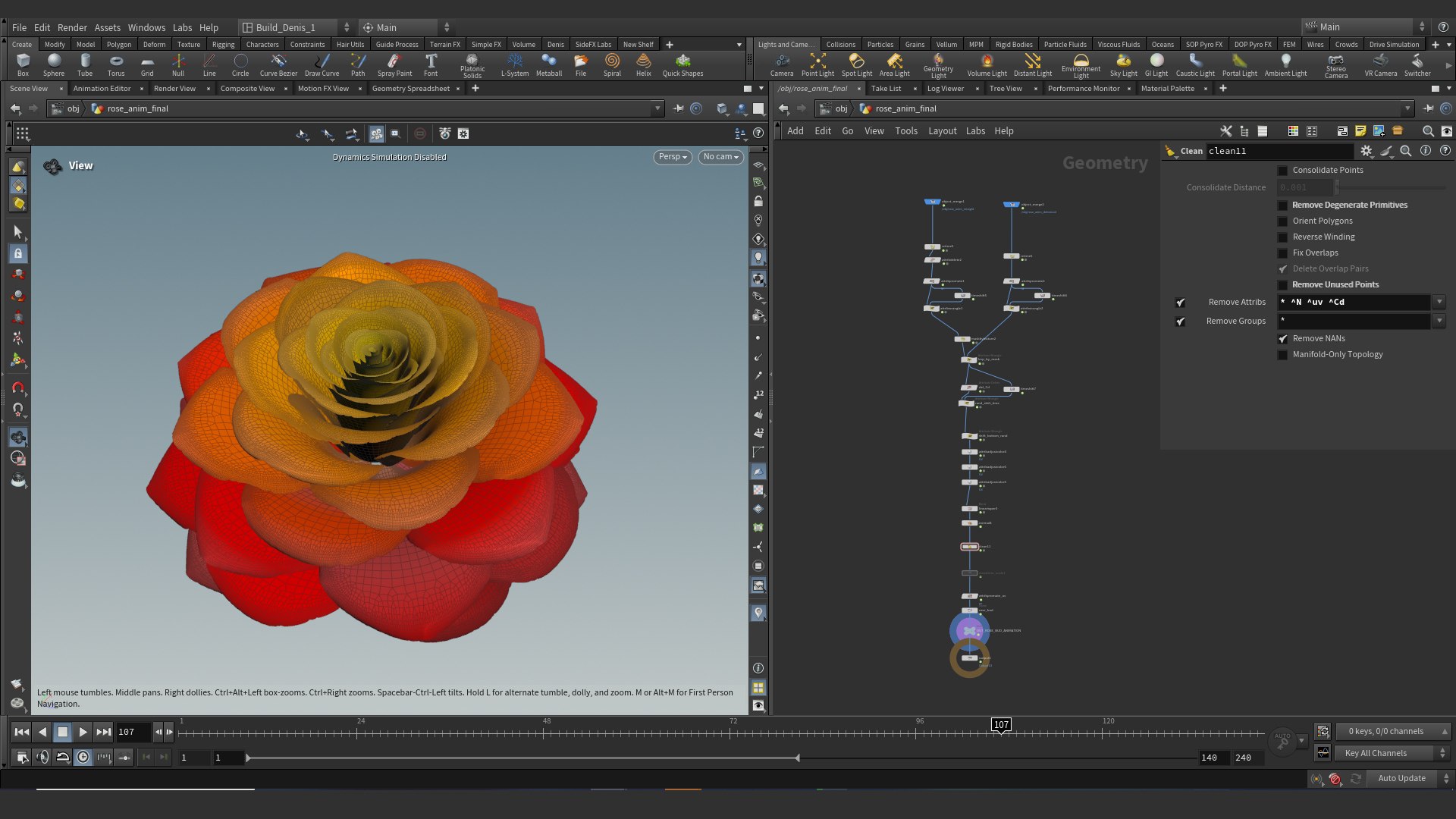The width and height of the screenshot is (1456, 819).
Task: Create a VR Camera
Action: pos(1381,64)
